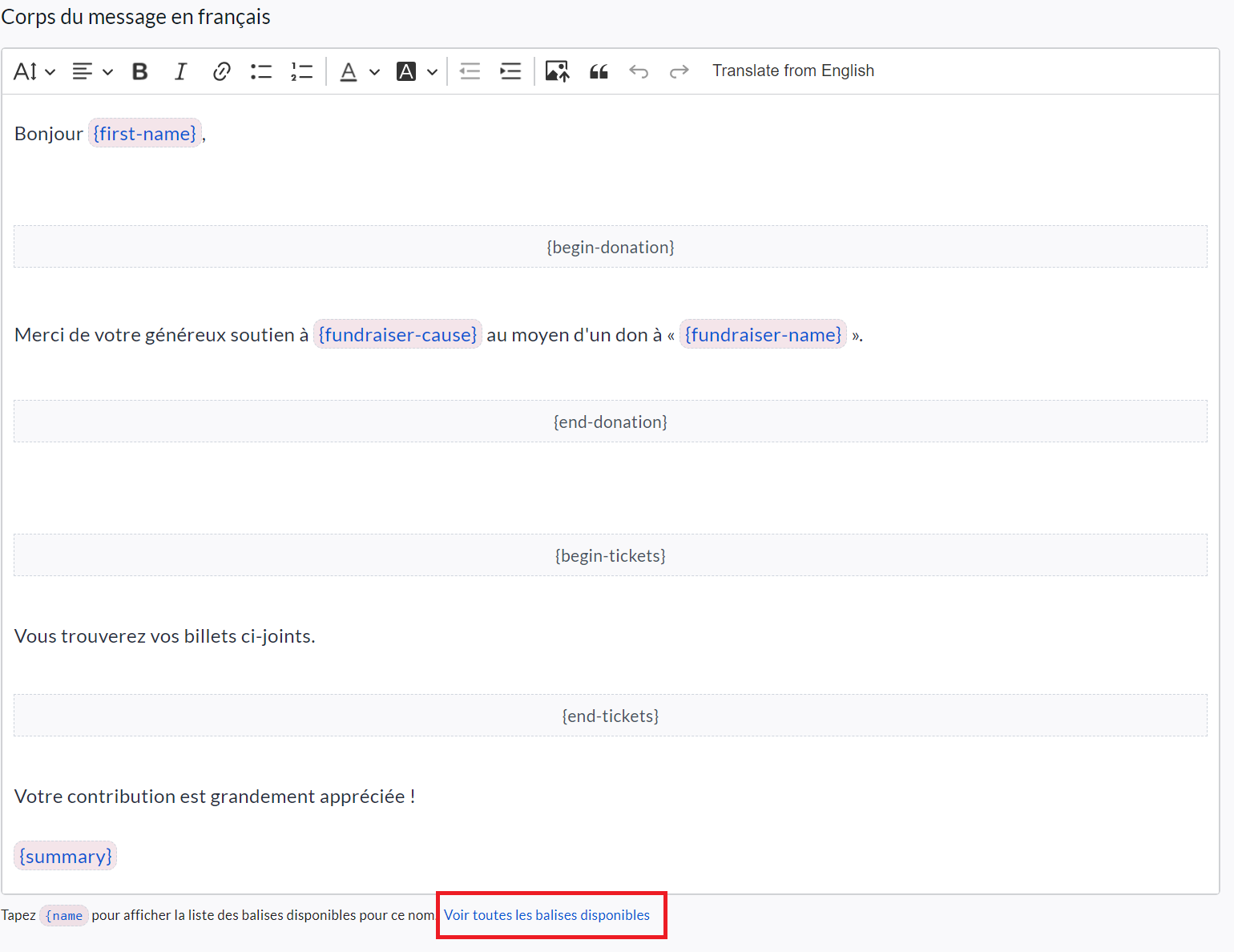Open the font color picker dropdown

(358, 71)
